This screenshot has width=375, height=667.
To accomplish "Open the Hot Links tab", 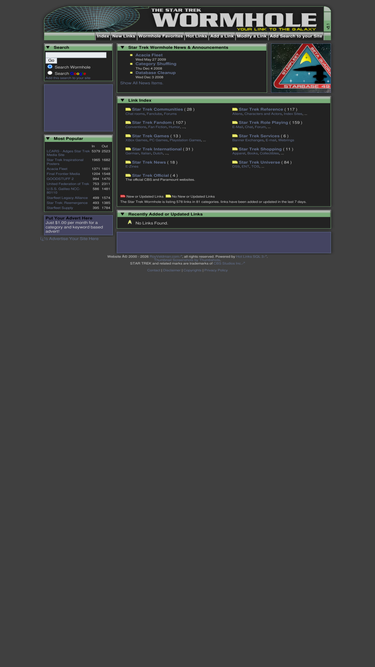I will (196, 37).
